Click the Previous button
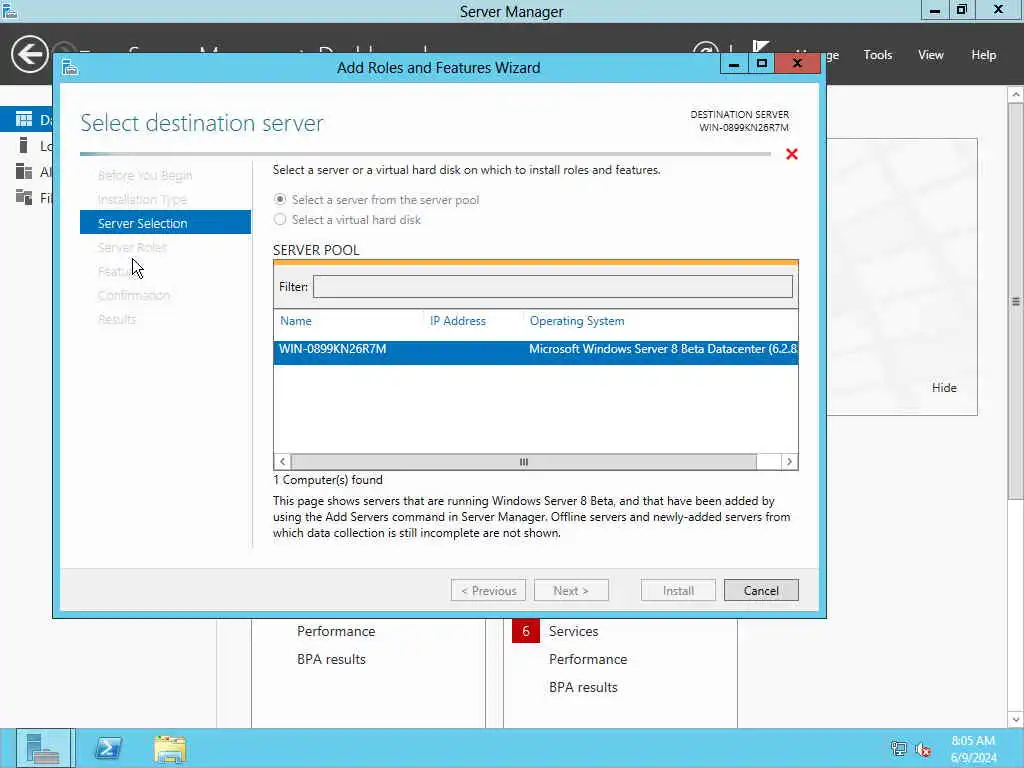 coord(488,590)
